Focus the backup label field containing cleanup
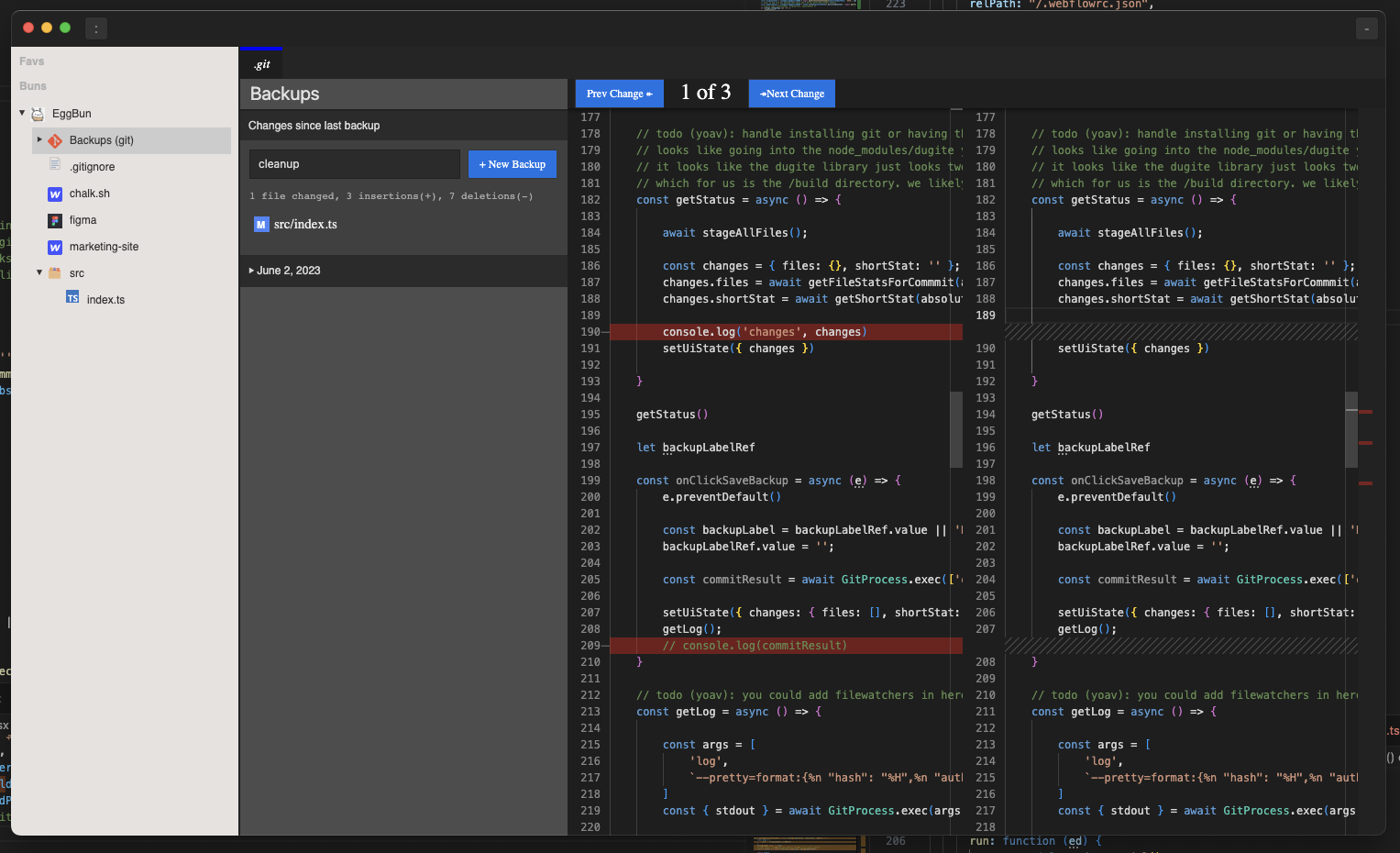This screenshot has width=1400, height=853. point(354,164)
